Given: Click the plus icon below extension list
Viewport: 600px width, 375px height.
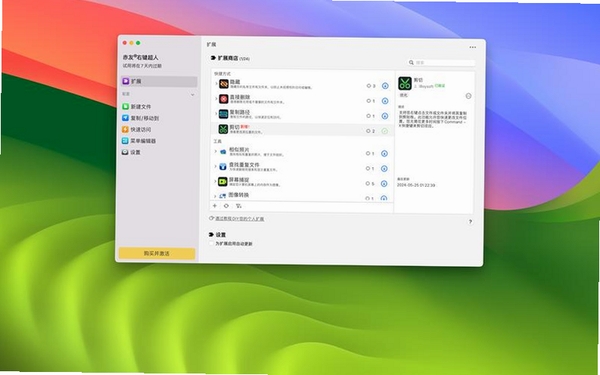Looking at the screenshot, I should click(x=215, y=206).
